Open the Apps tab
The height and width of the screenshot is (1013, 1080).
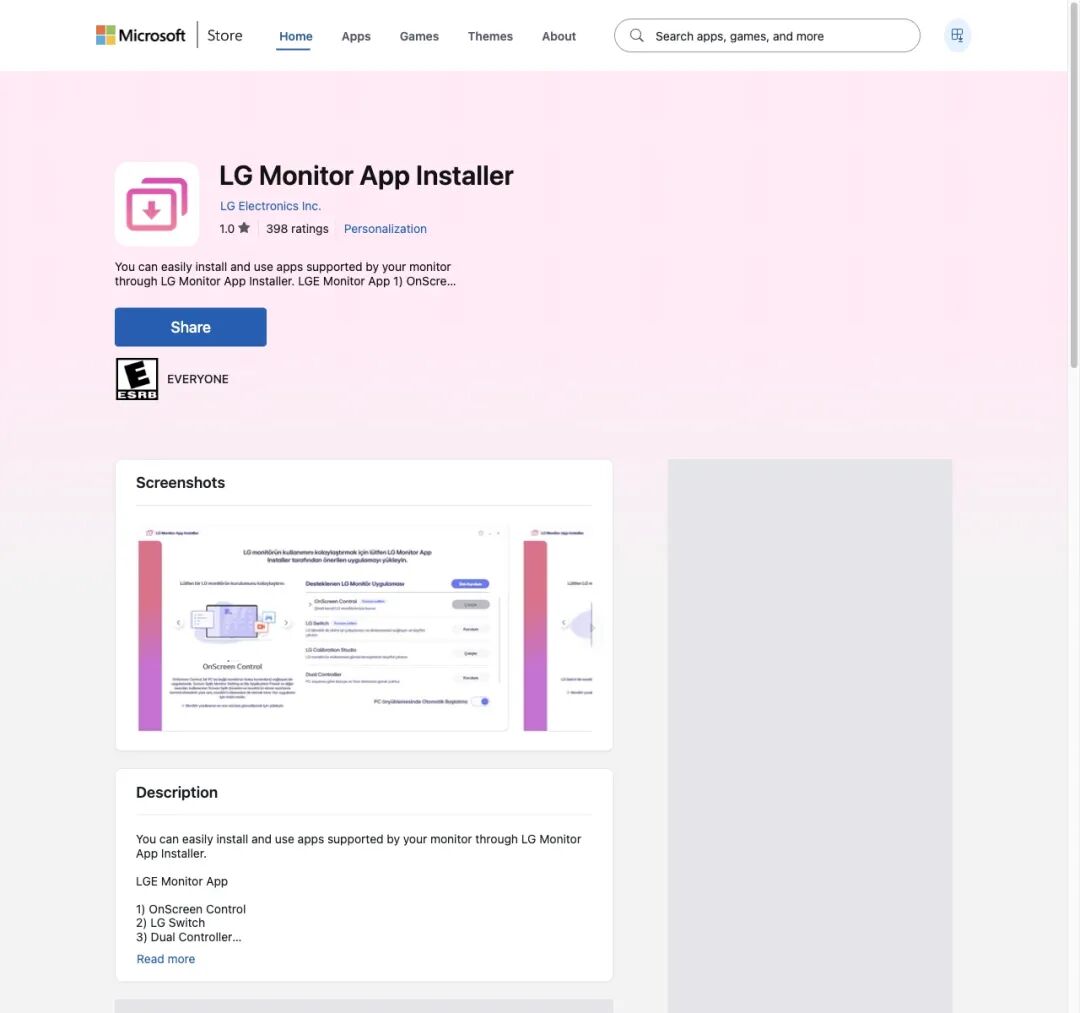click(x=356, y=36)
